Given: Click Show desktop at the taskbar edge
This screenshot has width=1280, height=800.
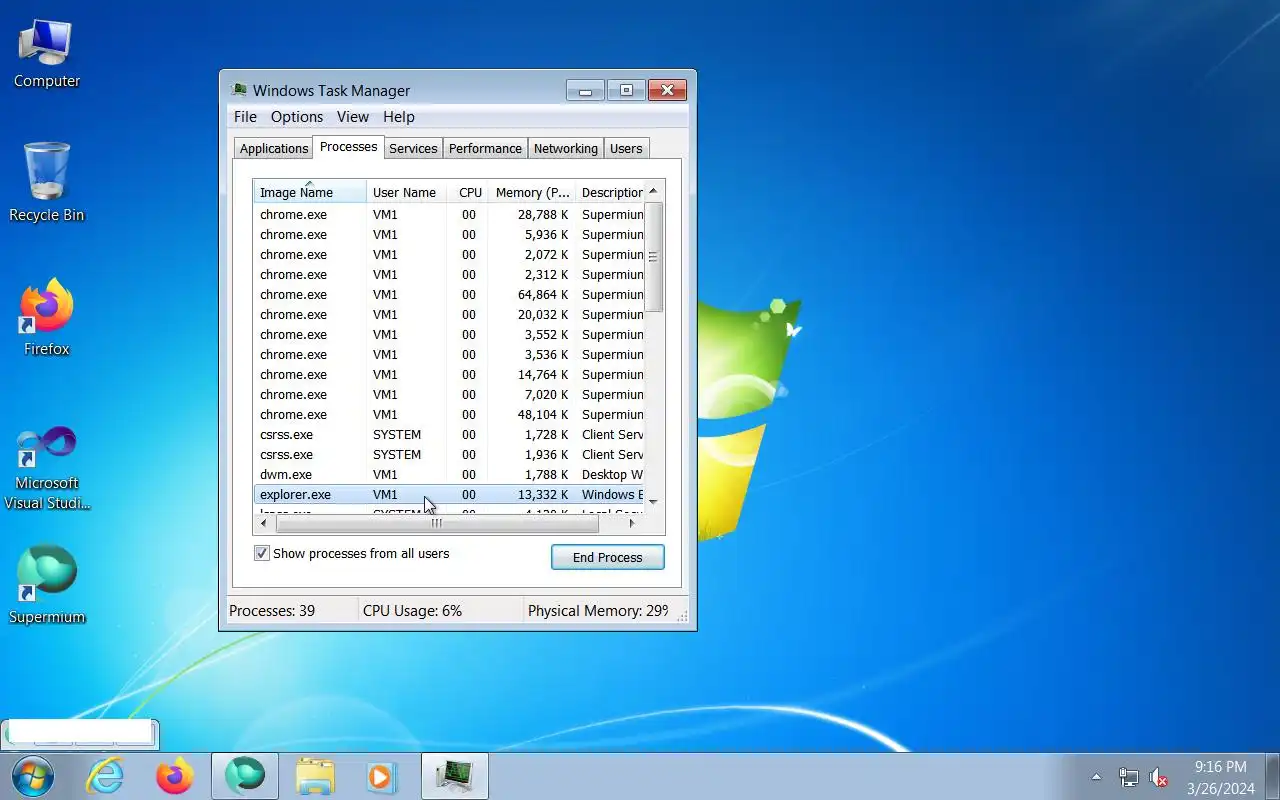Looking at the screenshot, I should click(x=1272, y=776).
